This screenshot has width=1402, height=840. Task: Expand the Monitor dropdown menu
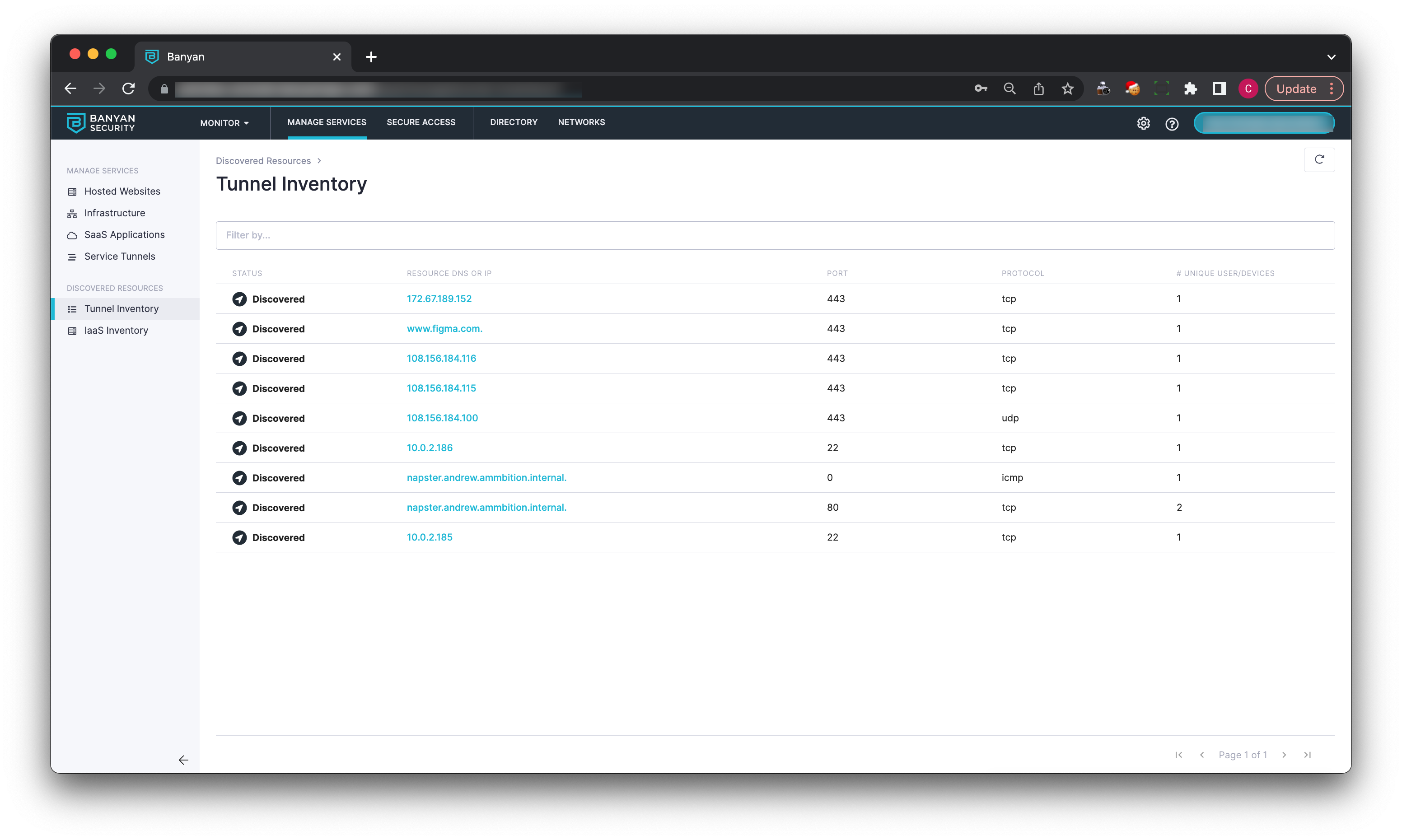(224, 123)
